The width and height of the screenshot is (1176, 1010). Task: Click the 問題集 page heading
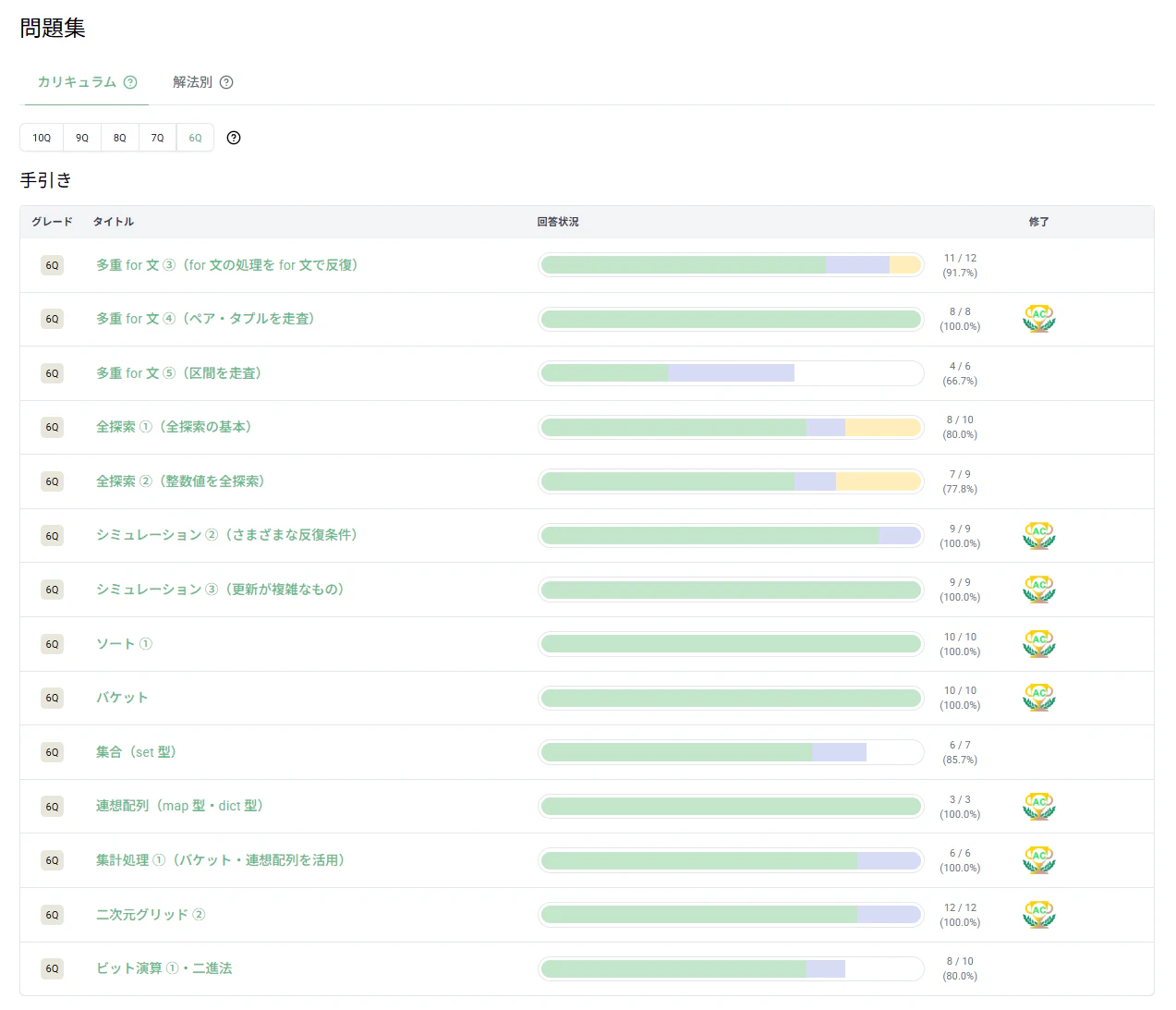tap(53, 29)
